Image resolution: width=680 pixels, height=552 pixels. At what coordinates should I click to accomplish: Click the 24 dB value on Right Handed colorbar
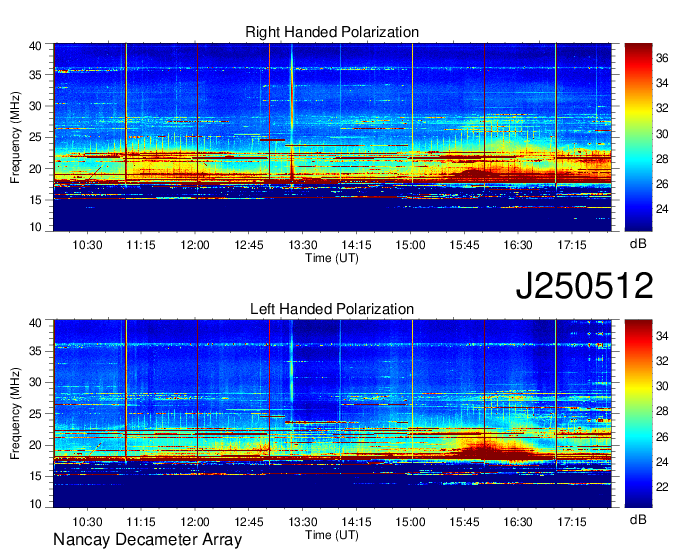pyautogui.click(x=662, y=209)
